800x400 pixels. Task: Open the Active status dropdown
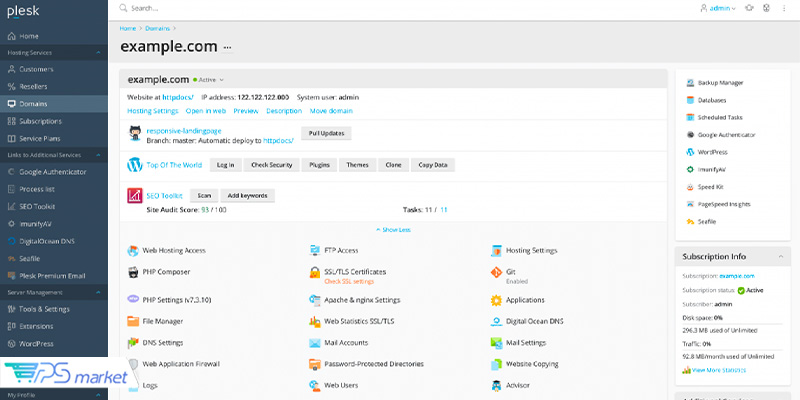click(x=209, y=80)
